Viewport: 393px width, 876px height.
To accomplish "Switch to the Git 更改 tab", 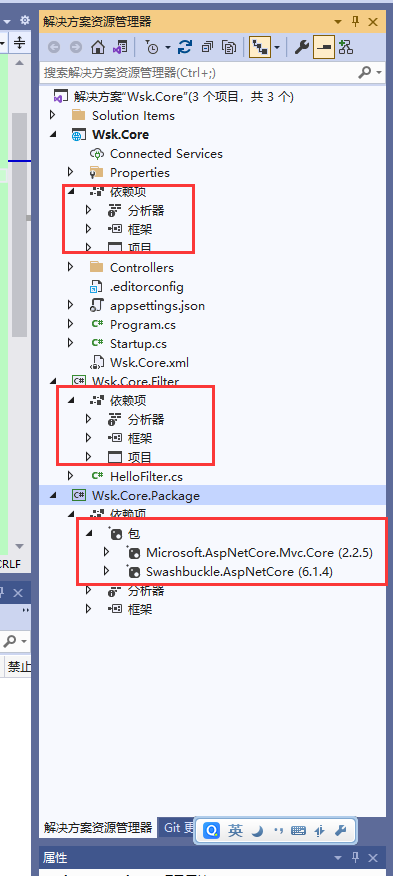I will click(x=178, y=828).
